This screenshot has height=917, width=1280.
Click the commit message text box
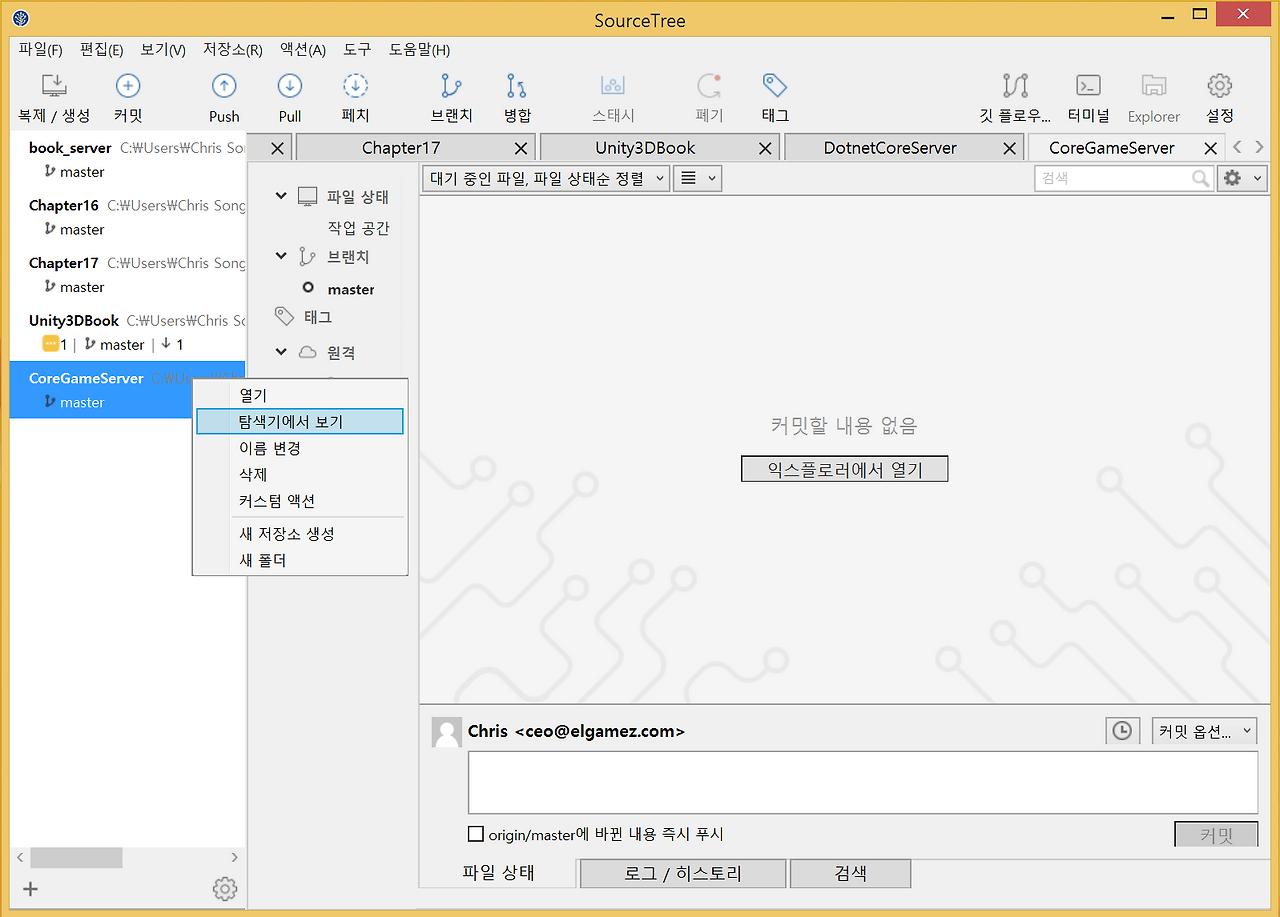click(863, 783)
